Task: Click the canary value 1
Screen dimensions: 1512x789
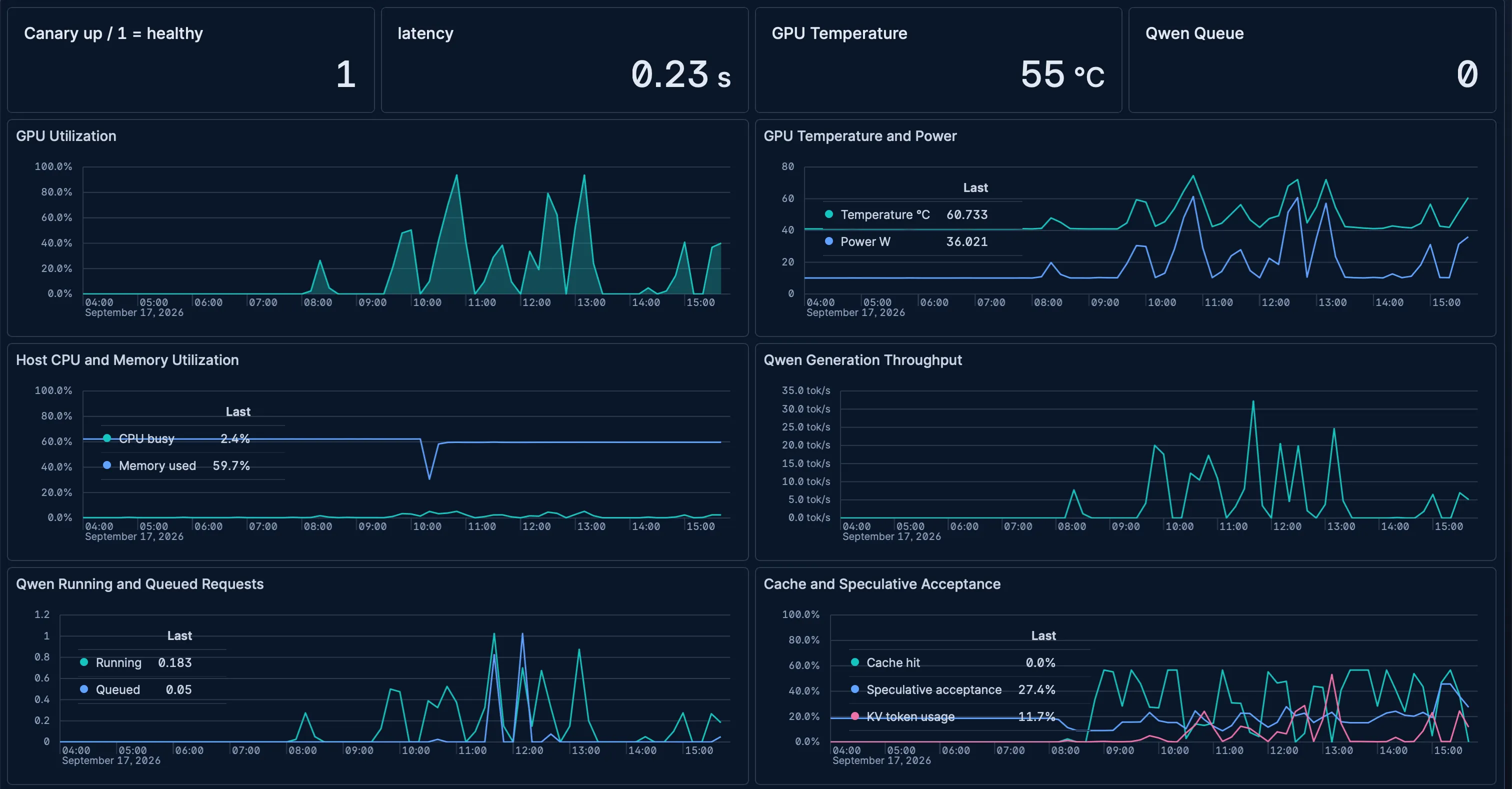Action: point(345,74)
